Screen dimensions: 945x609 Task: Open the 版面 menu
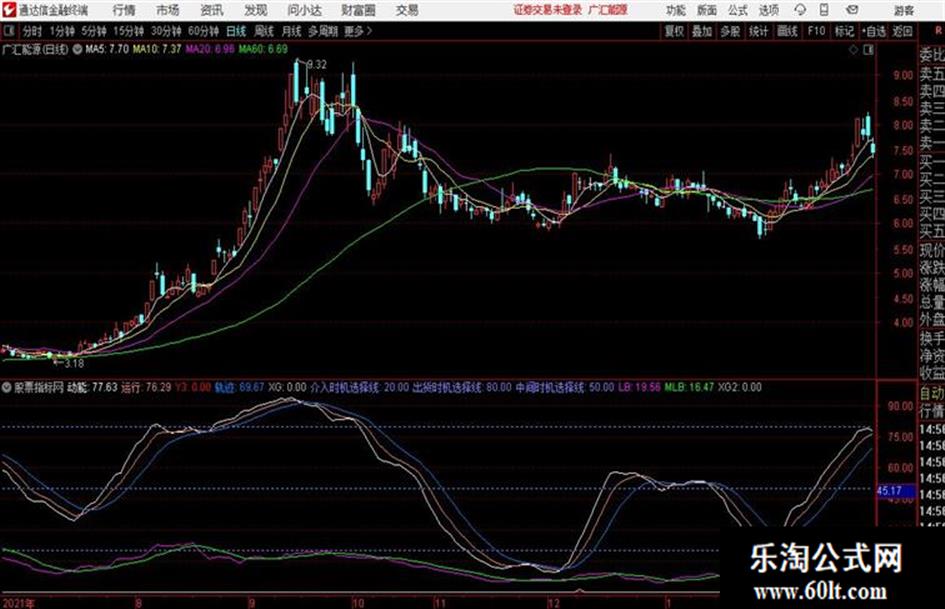[706, 10]
